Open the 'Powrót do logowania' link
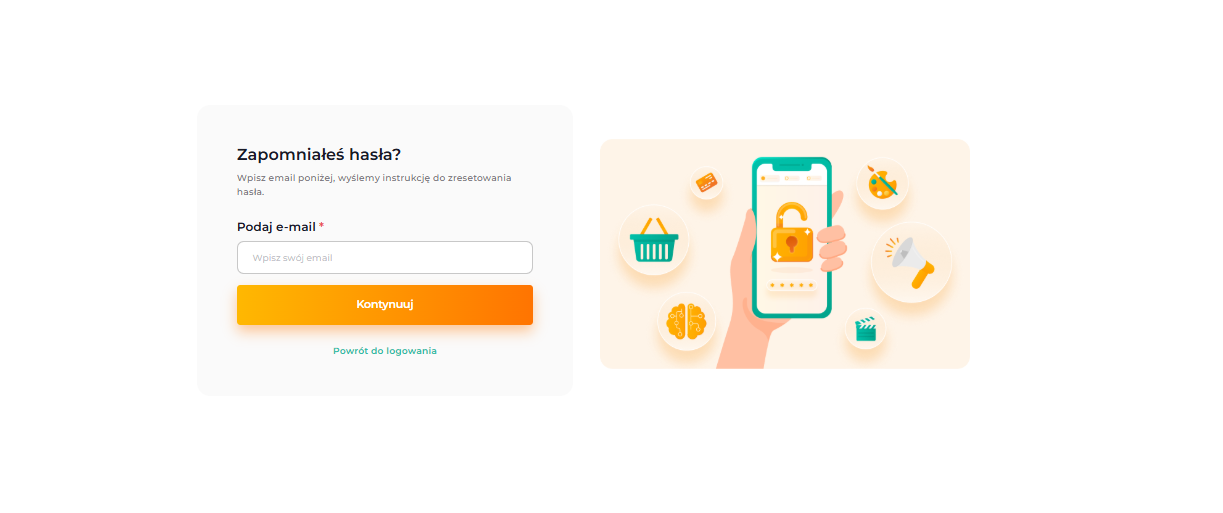This screenshot has height=513, width=1223. 385,351
